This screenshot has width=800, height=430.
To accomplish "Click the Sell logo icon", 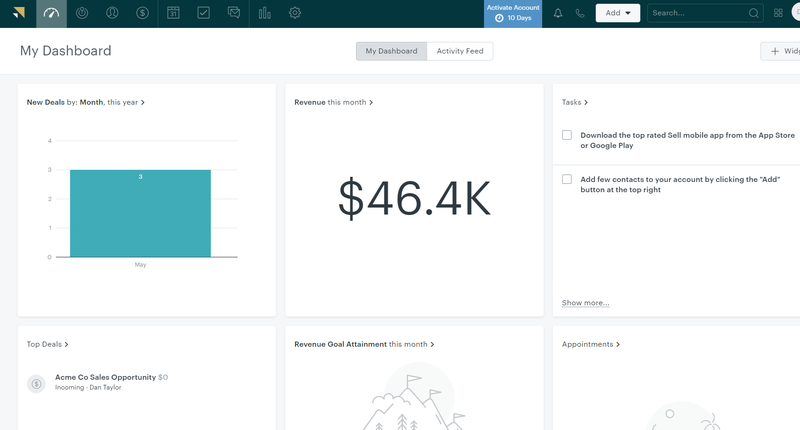I will (x=19, y=13).
